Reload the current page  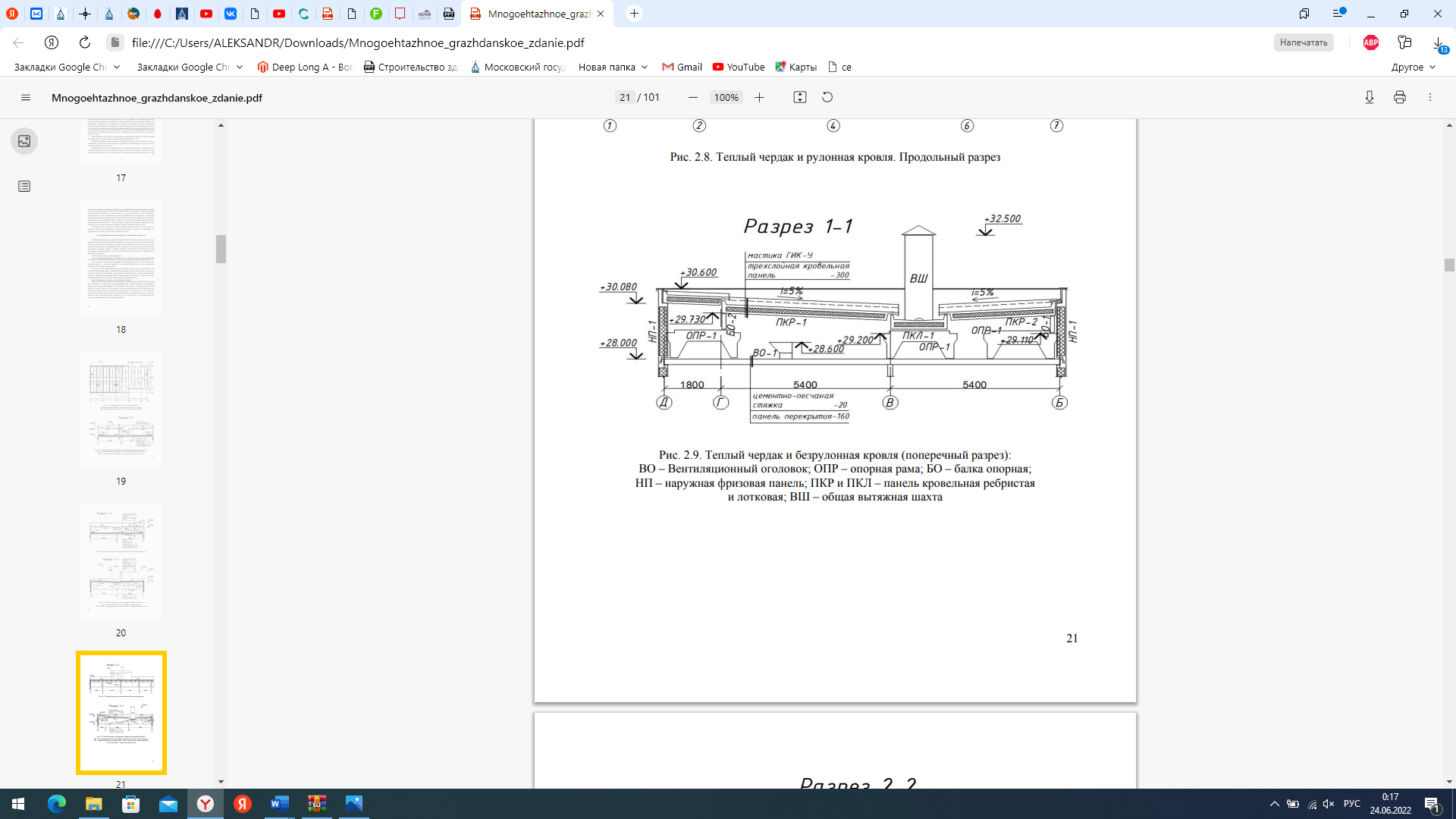[x=85, y=42]
